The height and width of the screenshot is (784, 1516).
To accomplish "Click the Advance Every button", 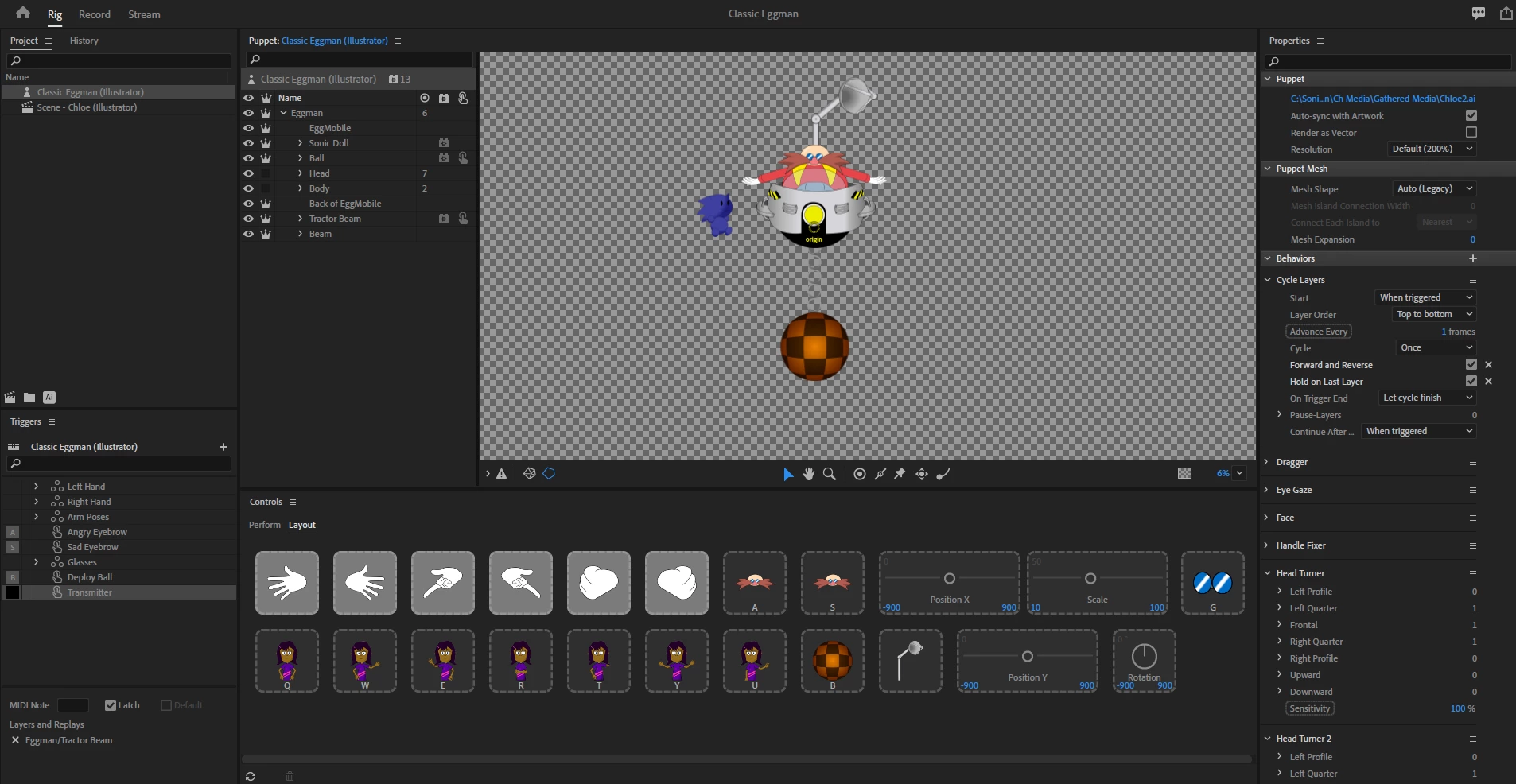I will [x=1319, y=332].
